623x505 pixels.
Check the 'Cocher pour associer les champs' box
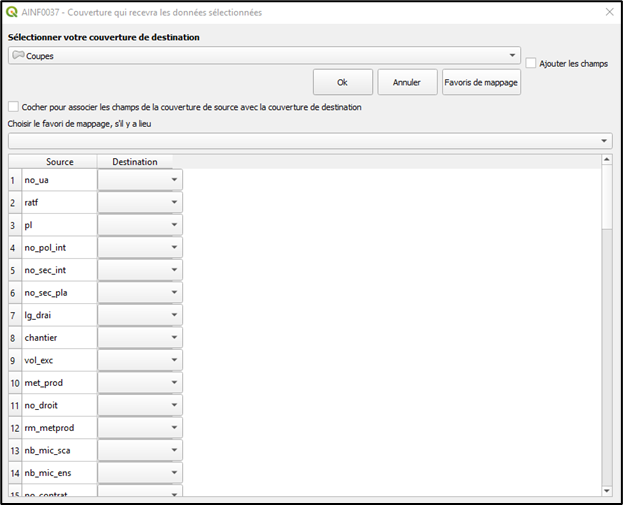pos(13,107)
